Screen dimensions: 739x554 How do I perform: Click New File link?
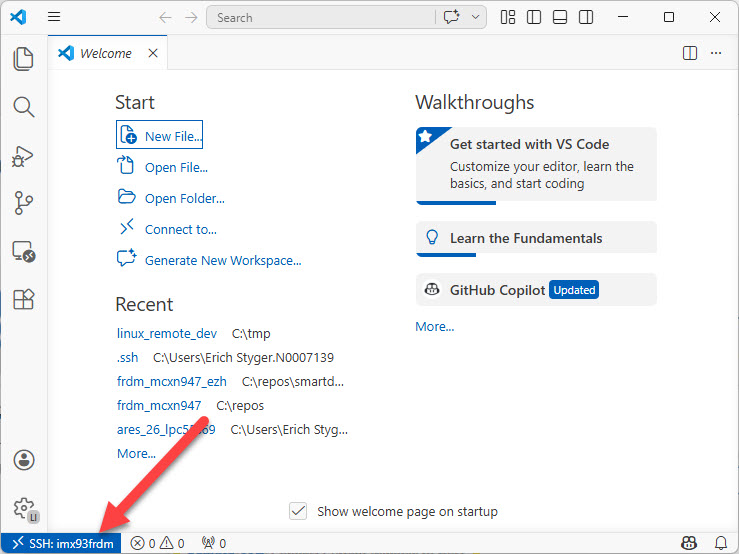coord(159,135)
